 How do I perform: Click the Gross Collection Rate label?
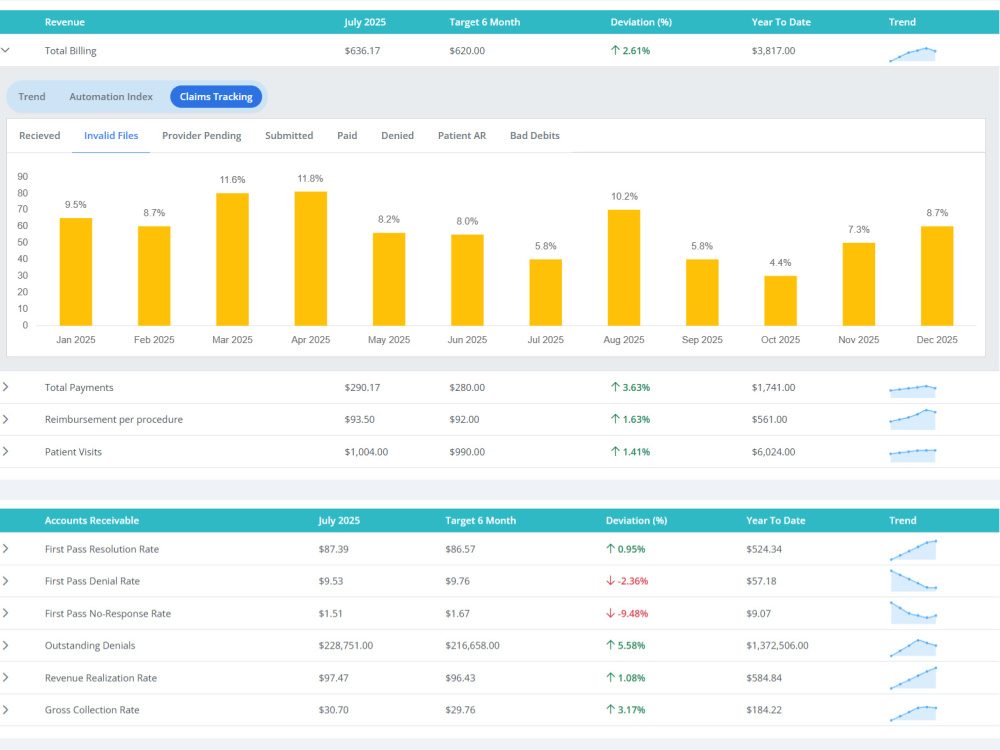point(92,710)
